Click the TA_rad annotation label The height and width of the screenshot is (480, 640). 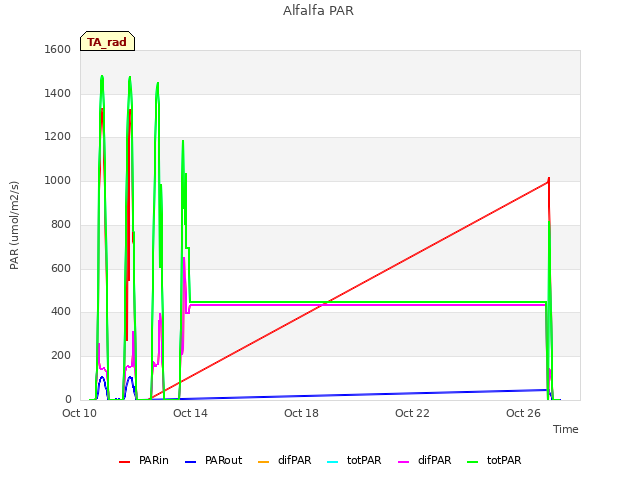(107, 41)
